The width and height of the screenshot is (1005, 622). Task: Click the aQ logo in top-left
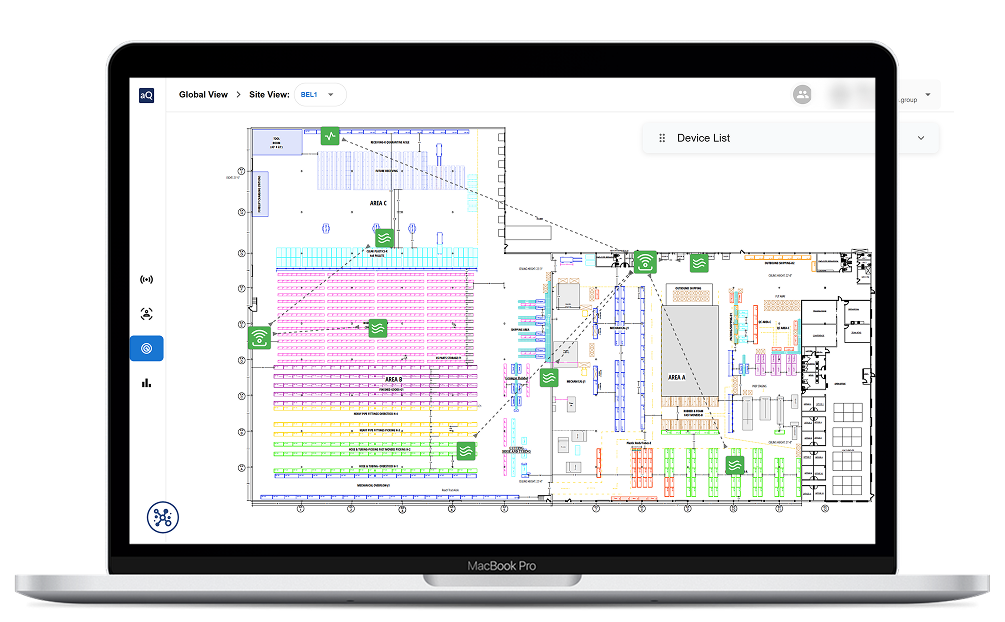[146, 95]
